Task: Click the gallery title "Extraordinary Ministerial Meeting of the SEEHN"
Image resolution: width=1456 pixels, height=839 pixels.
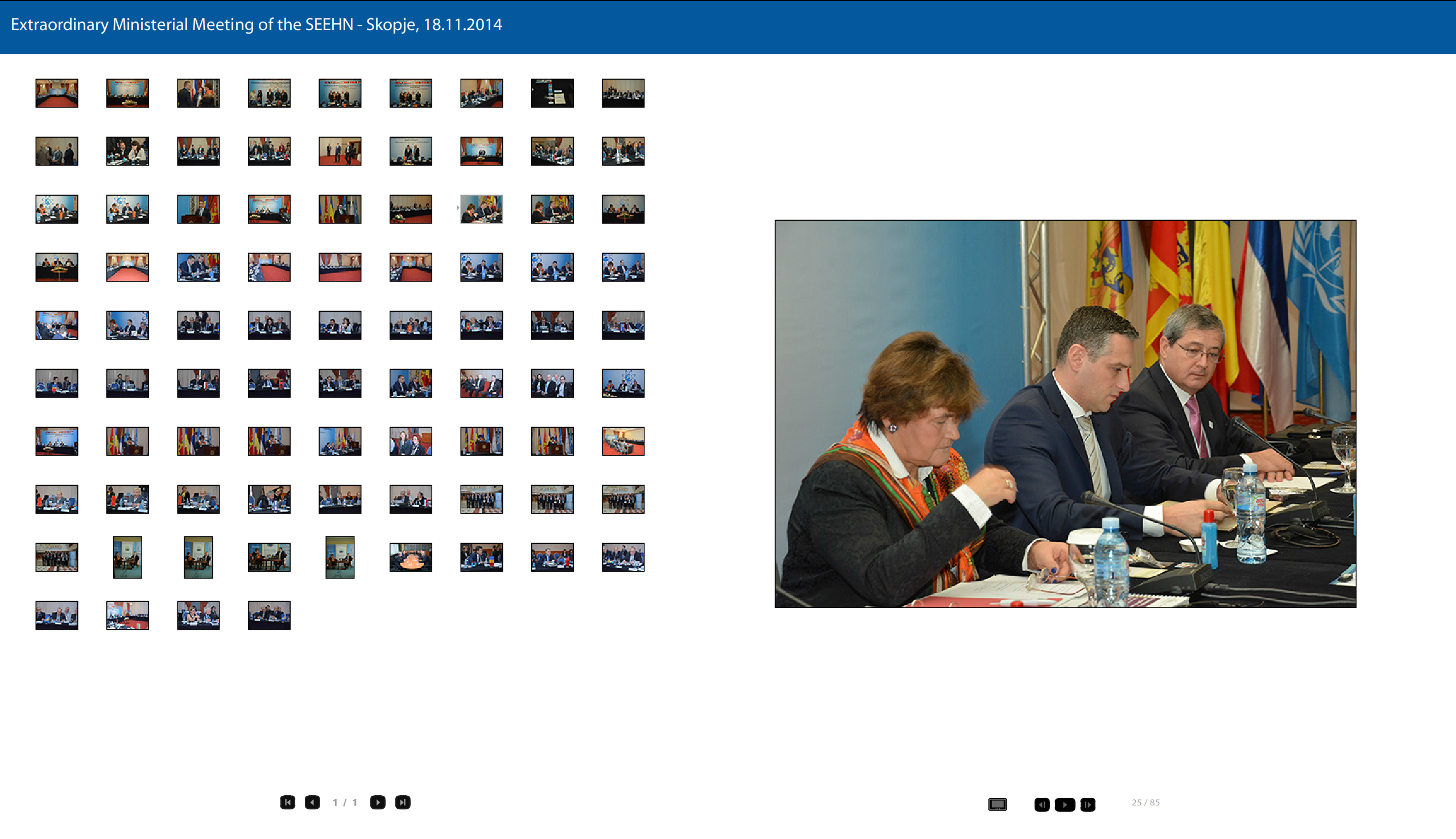Action: pyautogui.click(x=182, y=24)
